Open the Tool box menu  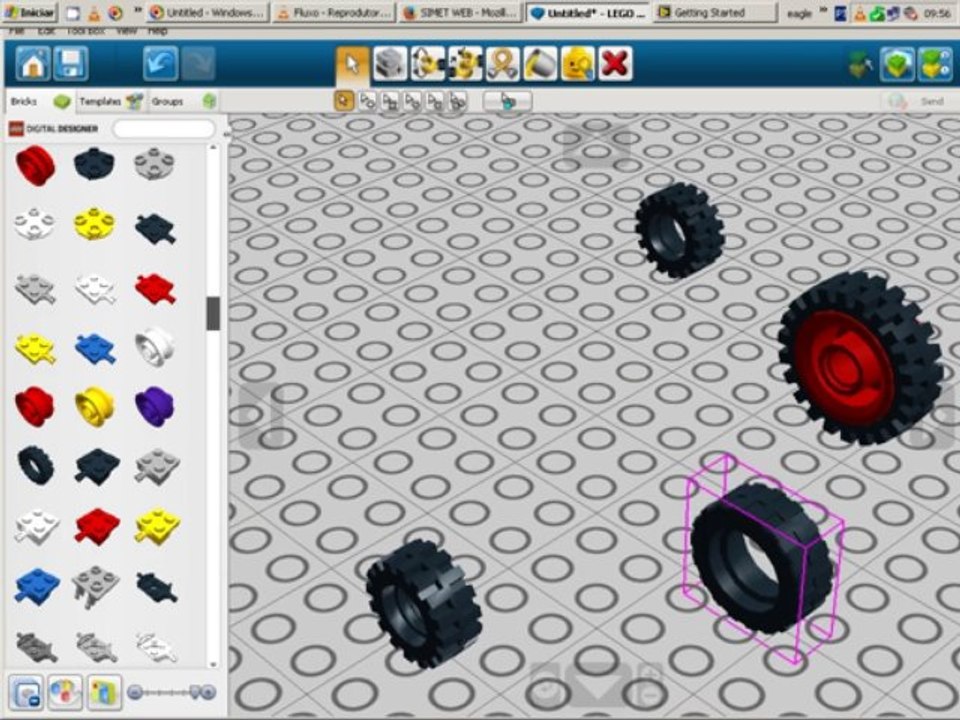[86, 31]
